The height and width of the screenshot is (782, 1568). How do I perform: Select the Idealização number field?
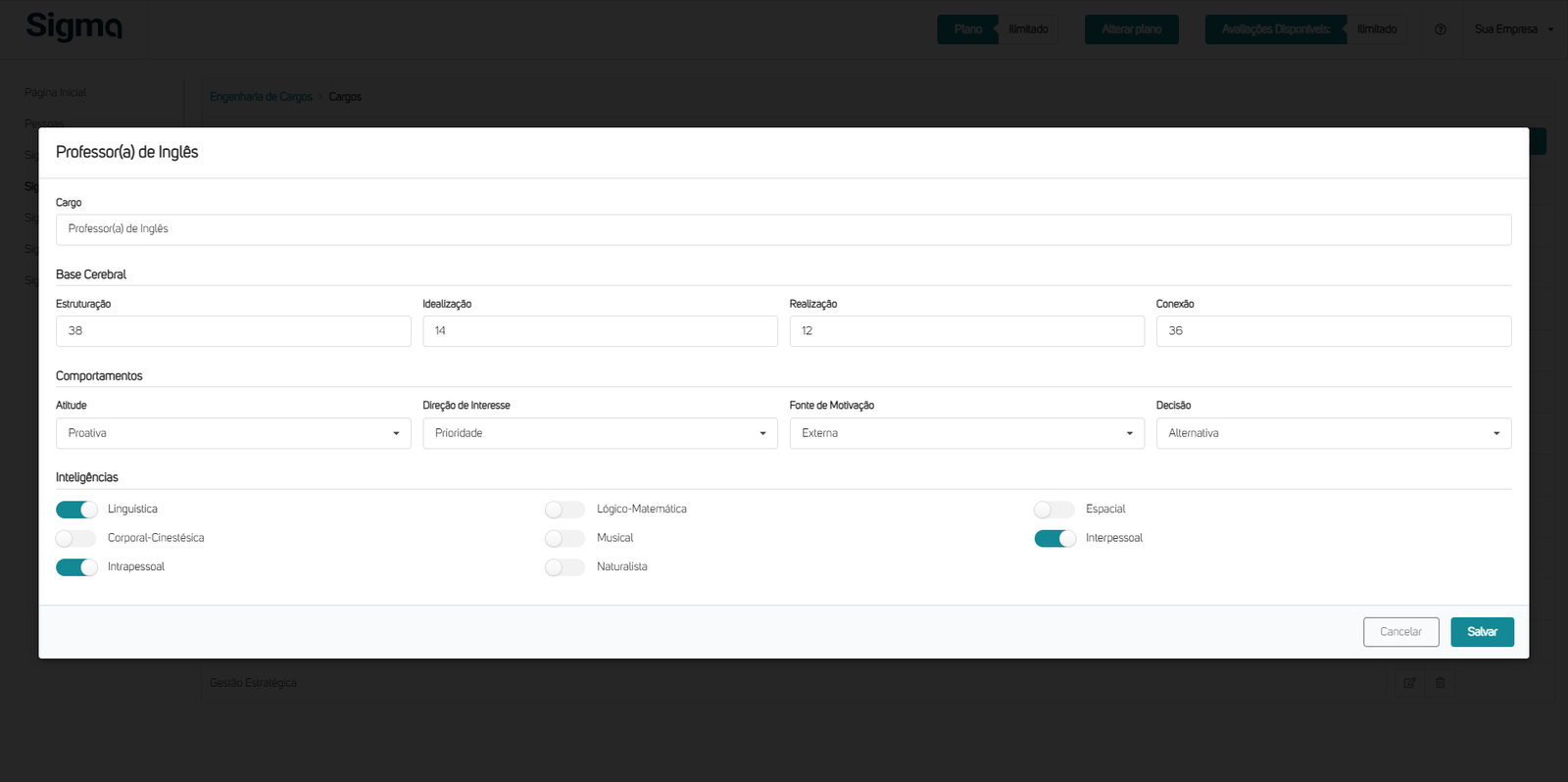click(600, 331)
